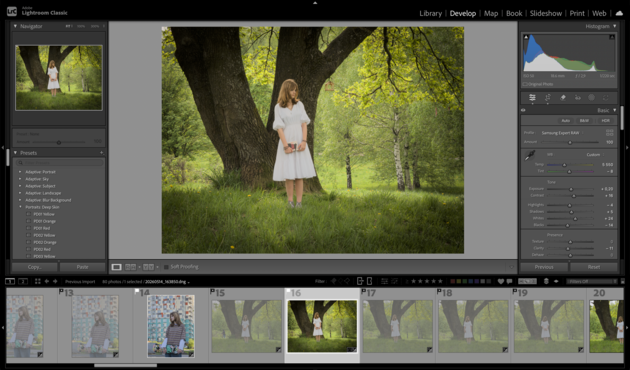This screenshot has height=370, width=630.
Task: Click the comments filter speech bubble icon
Action: point(509,281)
